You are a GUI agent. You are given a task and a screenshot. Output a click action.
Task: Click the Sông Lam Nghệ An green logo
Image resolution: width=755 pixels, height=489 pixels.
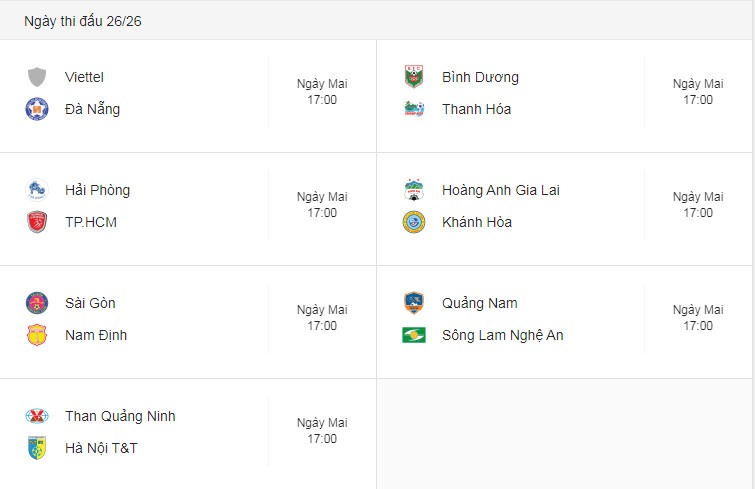(414, 335)
